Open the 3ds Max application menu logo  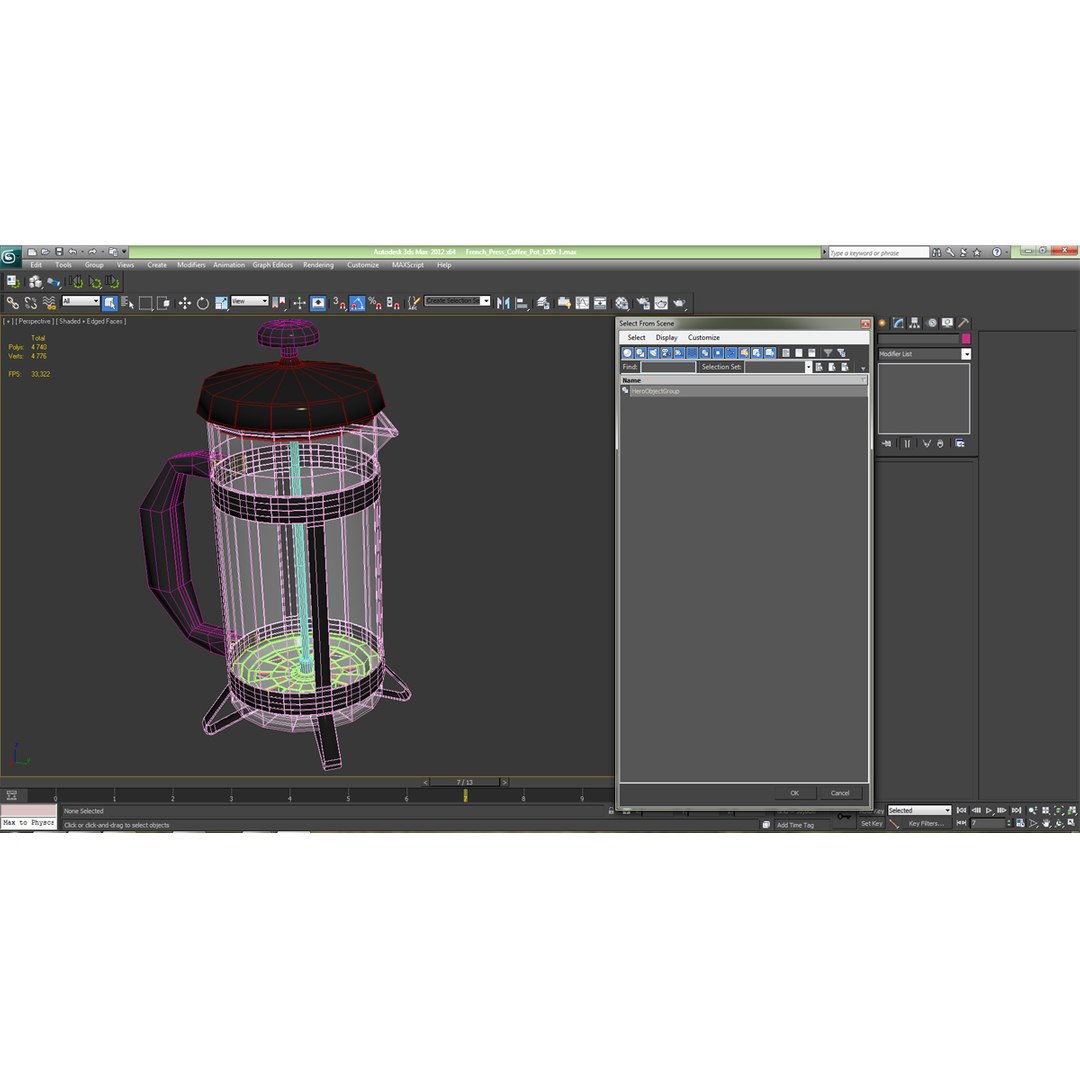tap(10, 256)
